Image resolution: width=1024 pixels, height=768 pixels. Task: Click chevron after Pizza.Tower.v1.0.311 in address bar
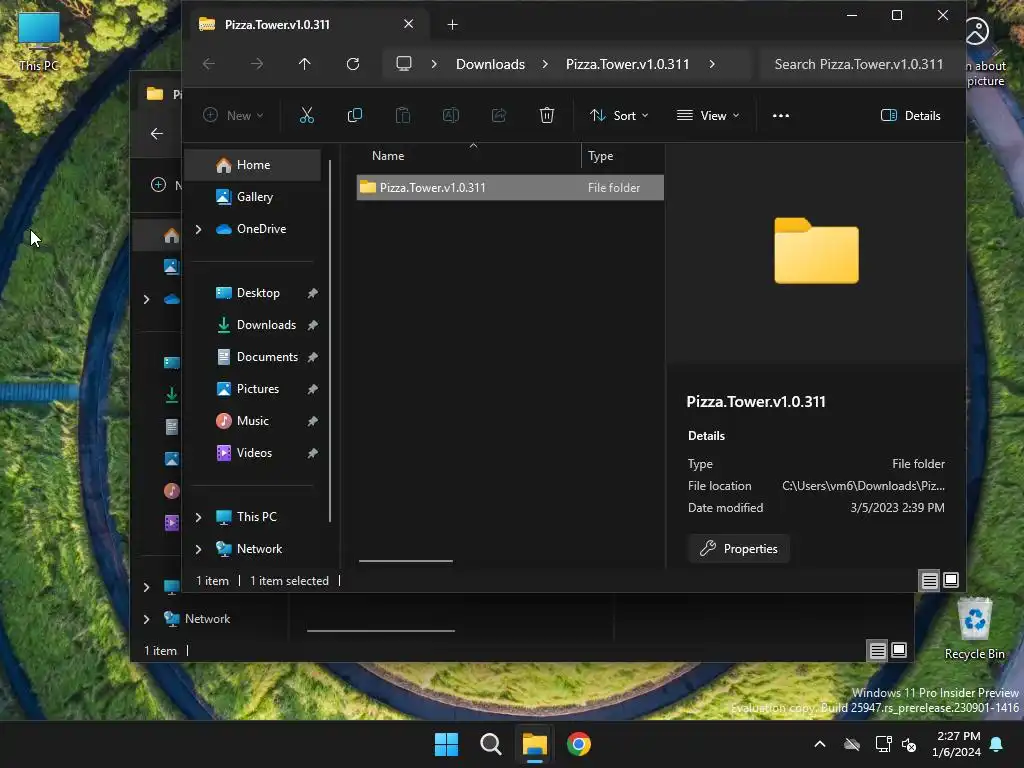pyautogui.click(x=712, y=64)
